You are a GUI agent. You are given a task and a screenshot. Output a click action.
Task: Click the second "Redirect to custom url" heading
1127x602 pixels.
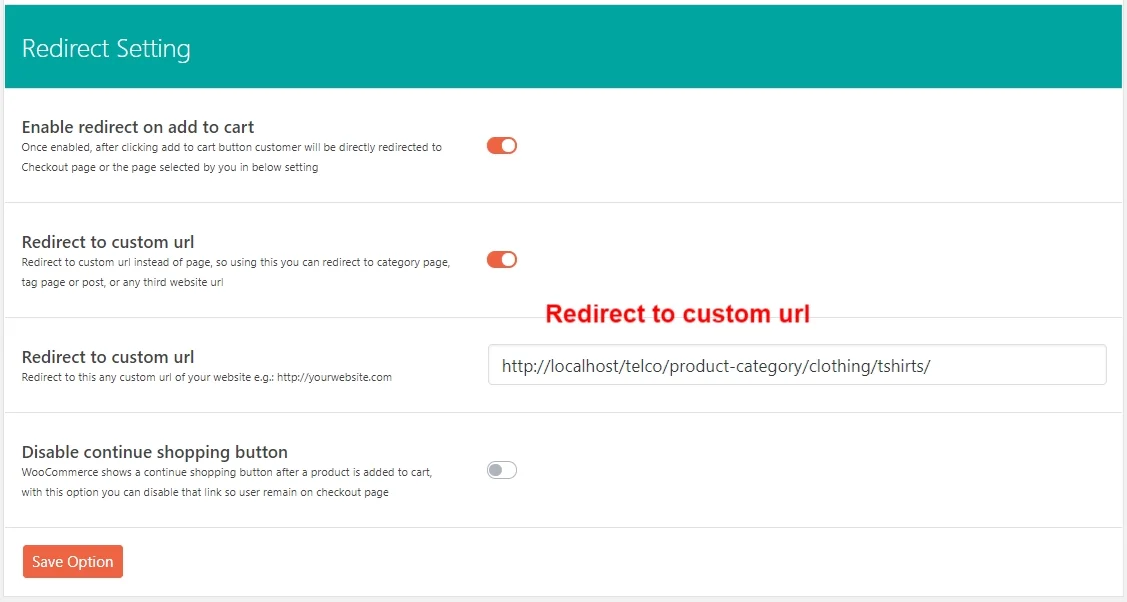pyautogui.click(x=107, y=357)
